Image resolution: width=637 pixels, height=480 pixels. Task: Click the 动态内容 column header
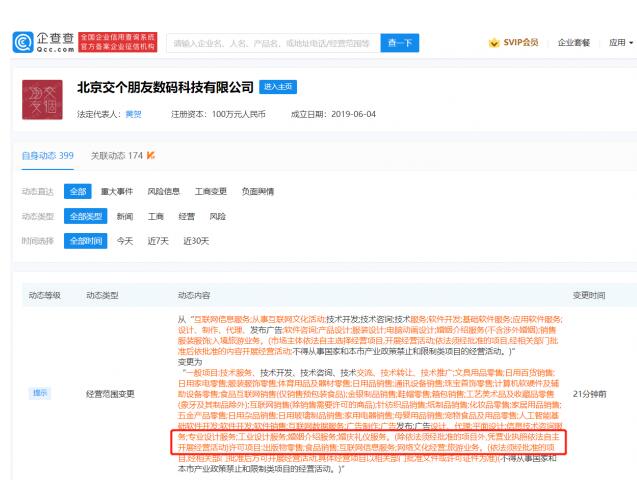coord(194,295)
